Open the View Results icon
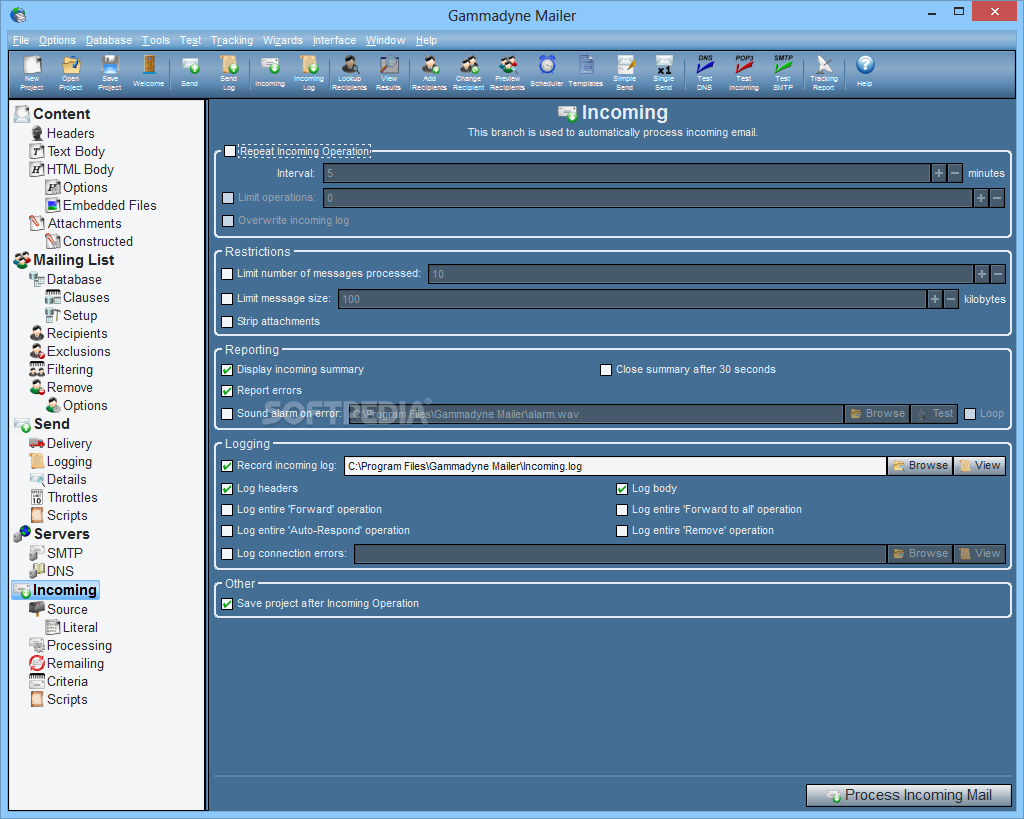This screenshot has height=819, width=1024. pyautogui.click(x=389, y=72)
